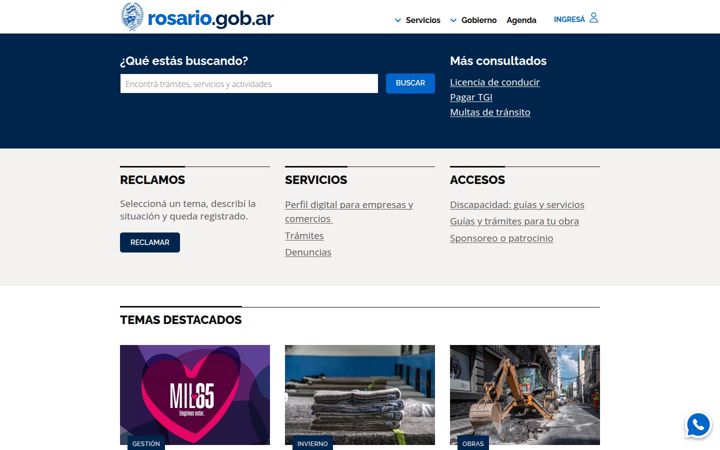Click the GESTIÓN category tag

[146, 443]
